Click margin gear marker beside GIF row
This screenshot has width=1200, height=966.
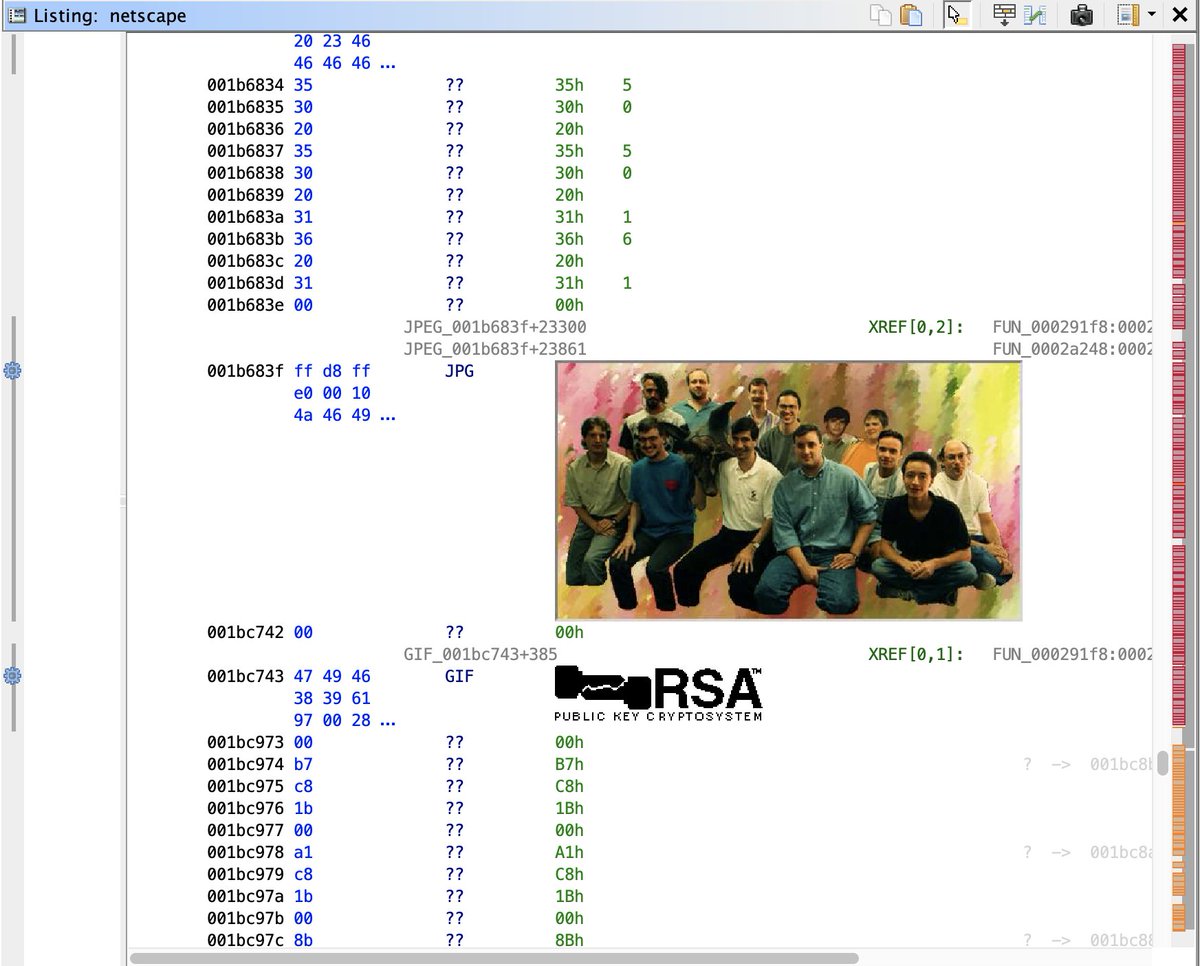[12, 676]
